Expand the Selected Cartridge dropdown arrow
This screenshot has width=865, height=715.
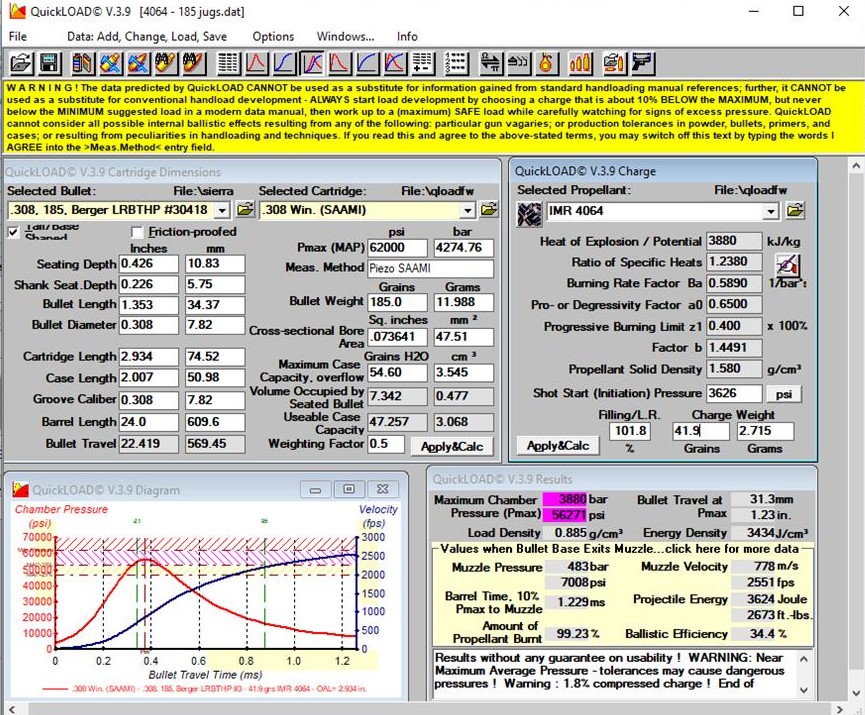[467, 210]
